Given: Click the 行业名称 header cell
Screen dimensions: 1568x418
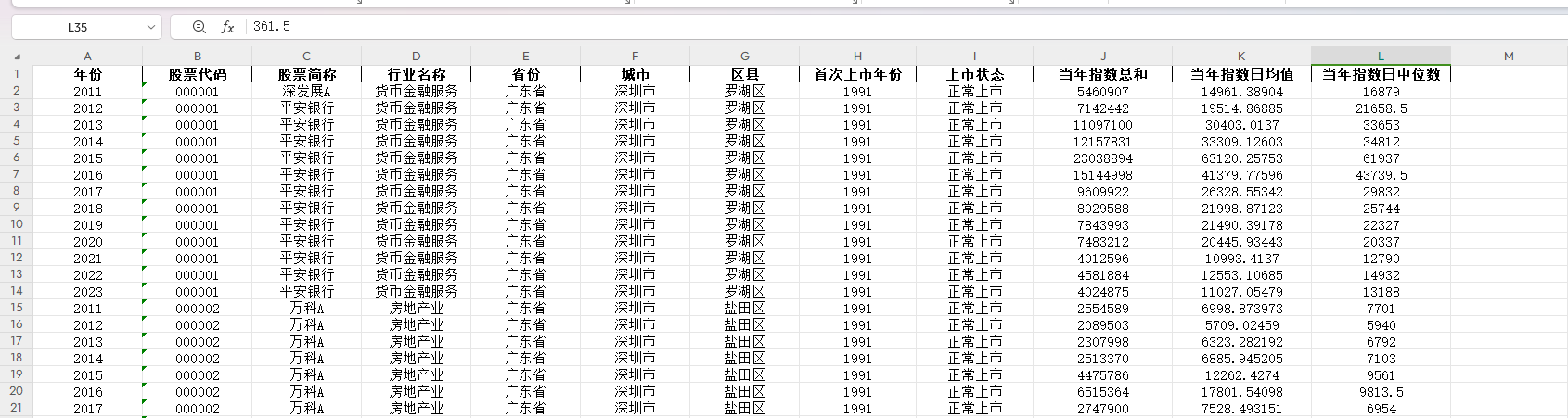Looking at the screenshot, I should 417,74.
